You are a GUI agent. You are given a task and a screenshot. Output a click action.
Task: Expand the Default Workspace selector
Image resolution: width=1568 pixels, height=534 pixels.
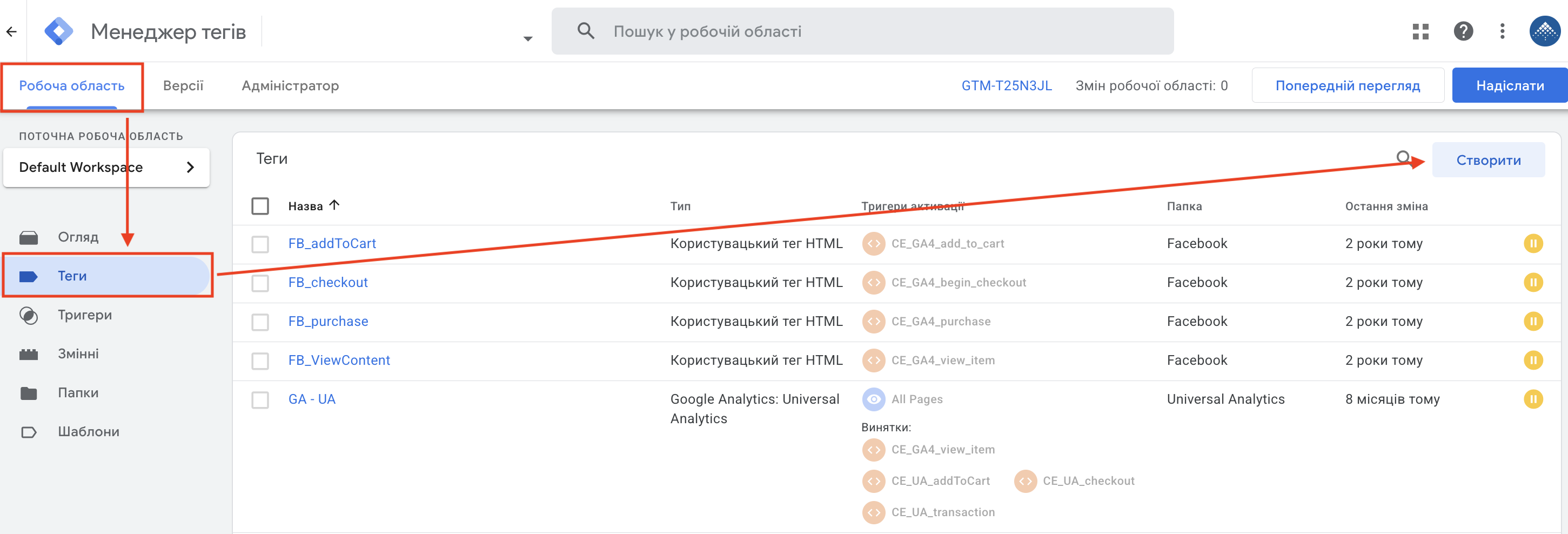(x=106, y=167)
